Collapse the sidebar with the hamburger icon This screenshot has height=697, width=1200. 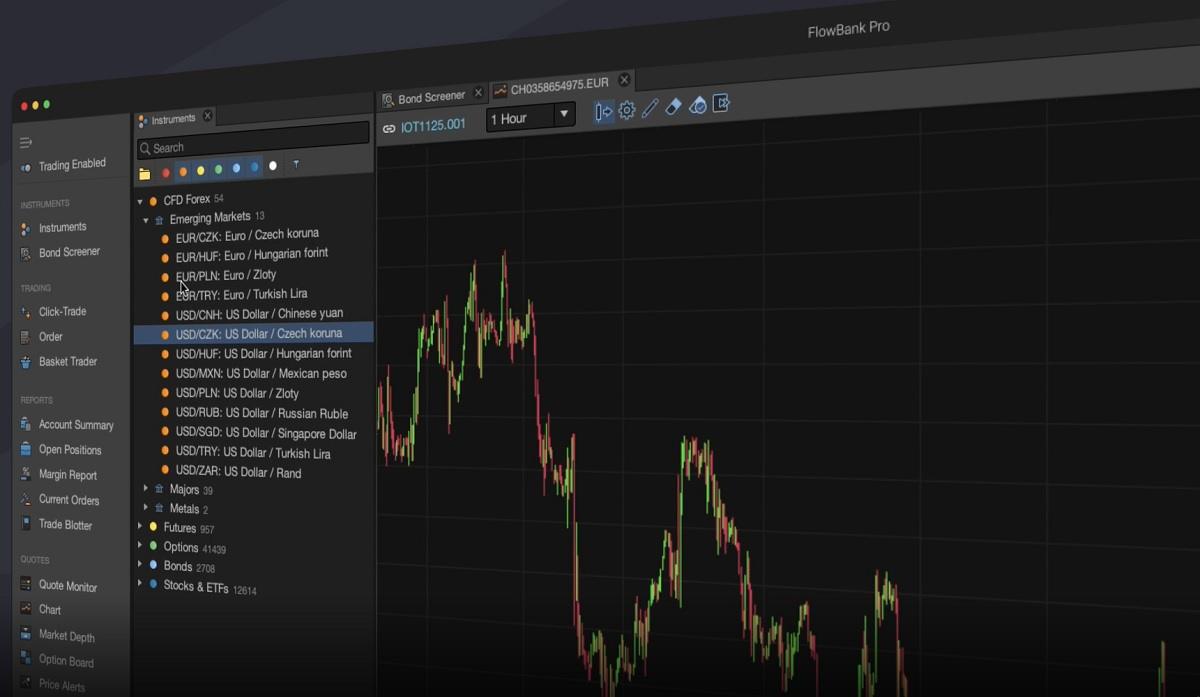(x=26, y=143)
